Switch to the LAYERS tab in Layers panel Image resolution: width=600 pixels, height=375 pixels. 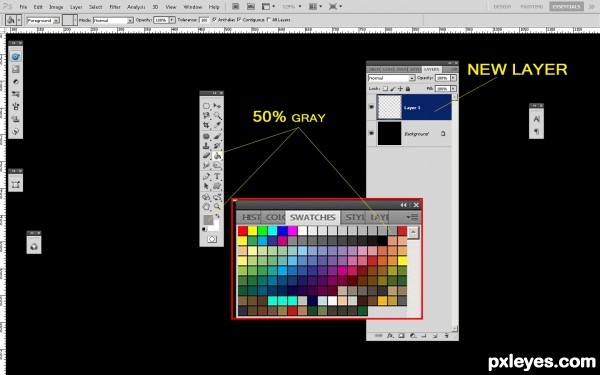coord(432,69)
